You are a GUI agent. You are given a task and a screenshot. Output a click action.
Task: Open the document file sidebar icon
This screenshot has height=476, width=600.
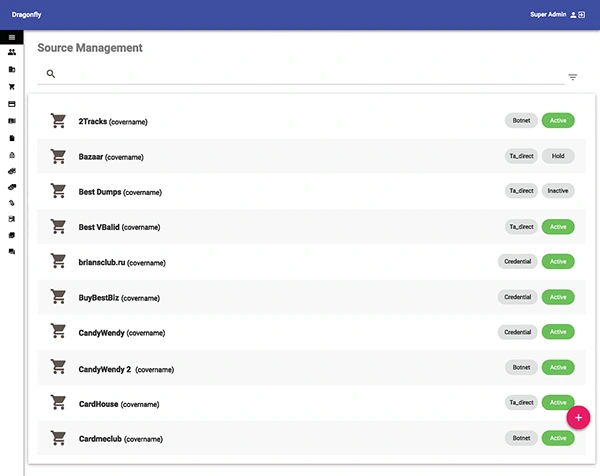click(12, 138)
